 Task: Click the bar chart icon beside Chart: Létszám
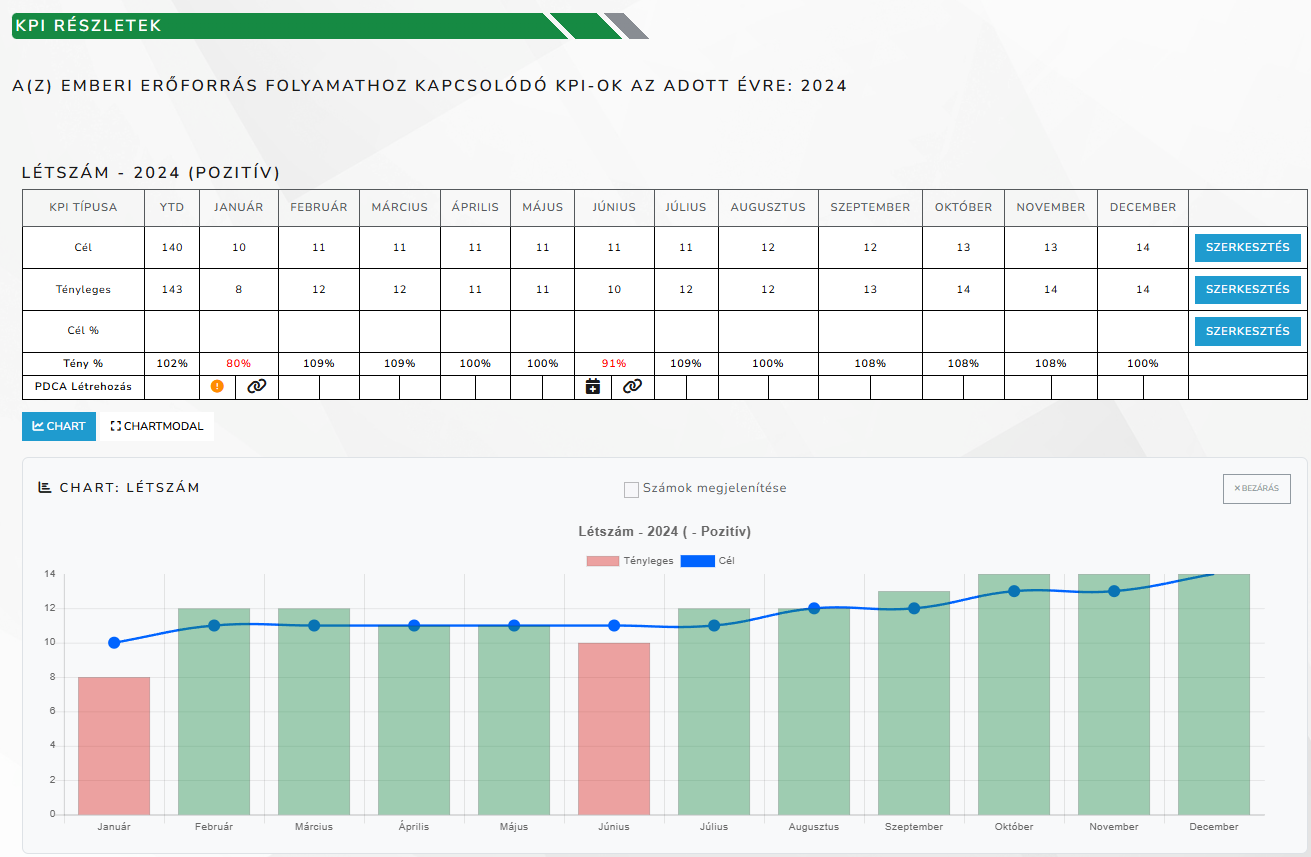[45, 488]
